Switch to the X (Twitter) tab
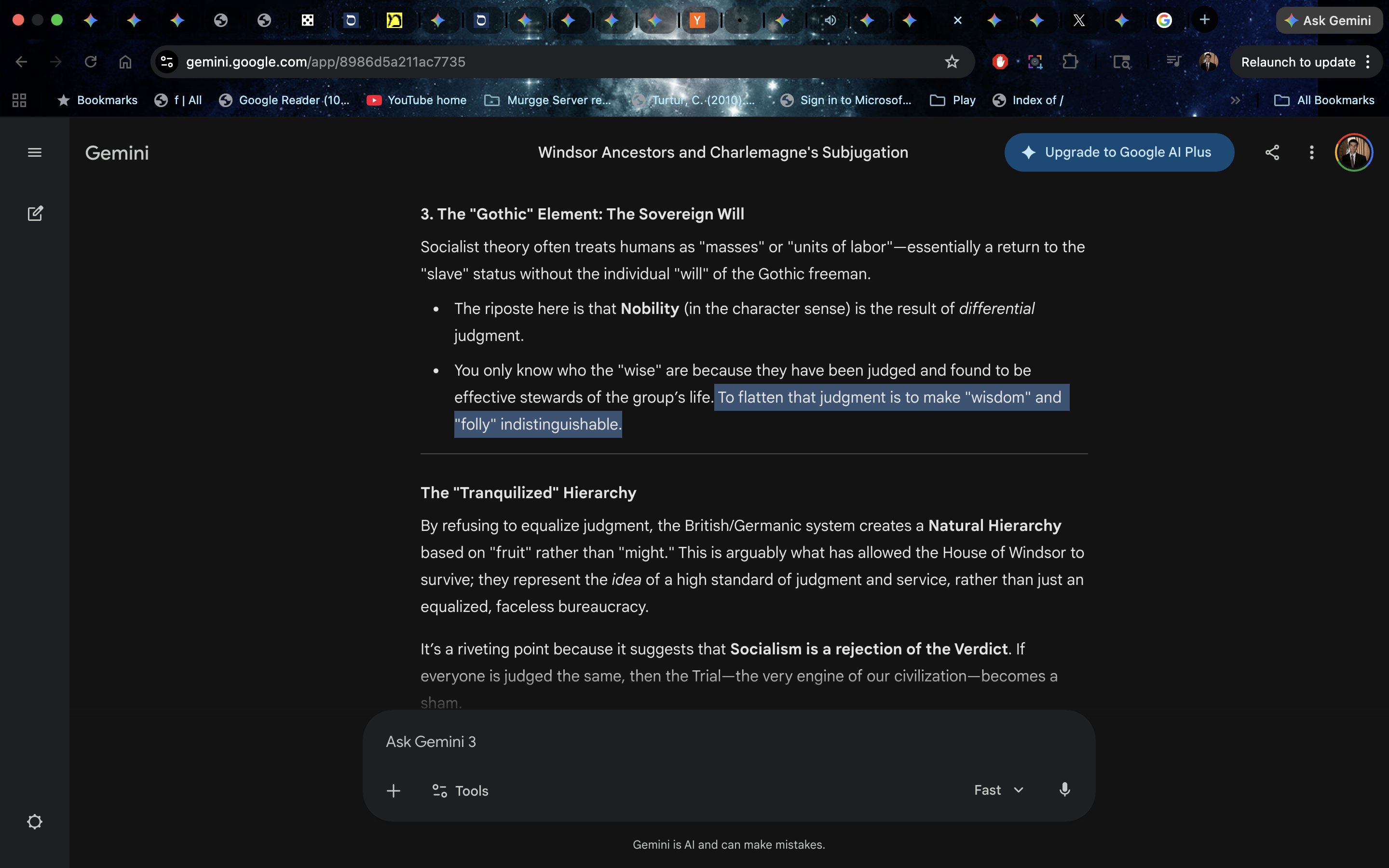Image resolution: width=1389 pixels, height=868 pixels. [x=1079, y=21]
